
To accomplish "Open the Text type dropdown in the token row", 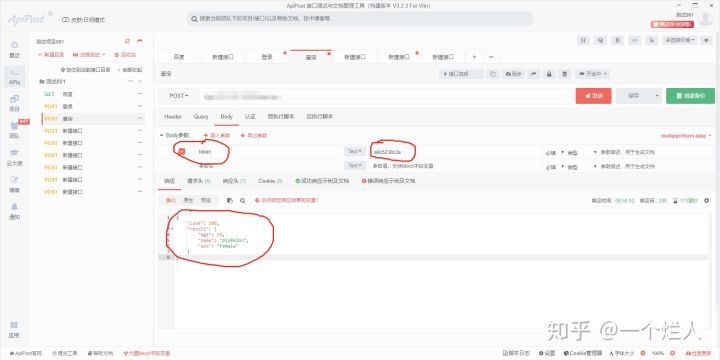I will pos(354,151).
